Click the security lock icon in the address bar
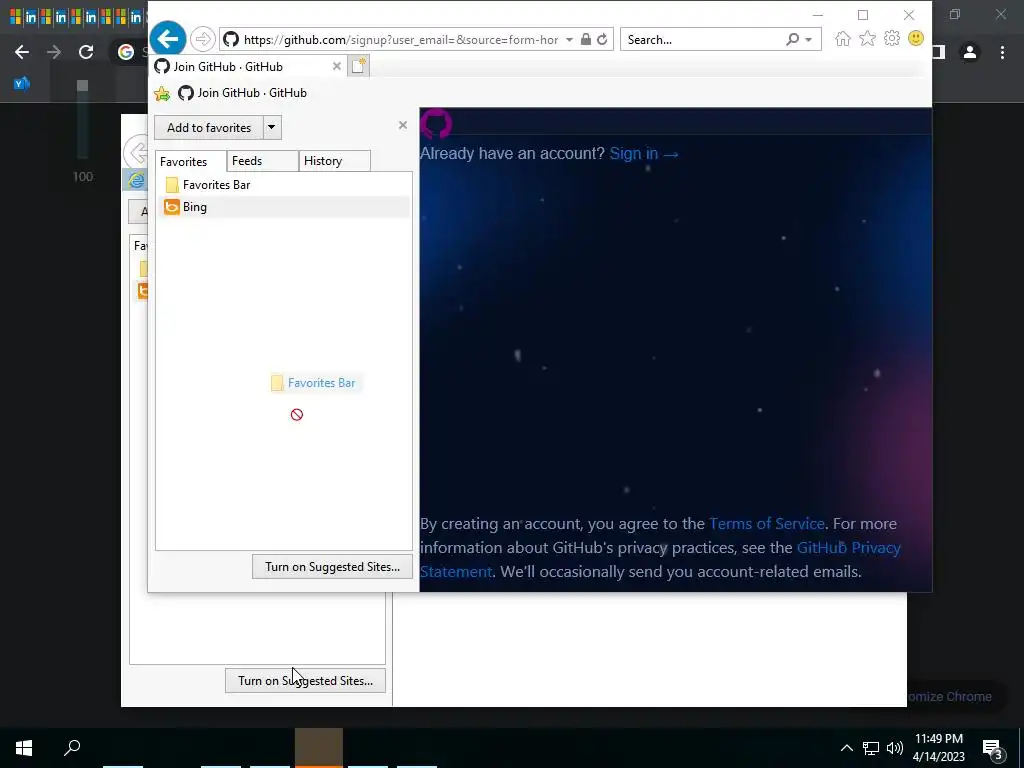Viewport: 1024px width, 768px height. [586, 39]
